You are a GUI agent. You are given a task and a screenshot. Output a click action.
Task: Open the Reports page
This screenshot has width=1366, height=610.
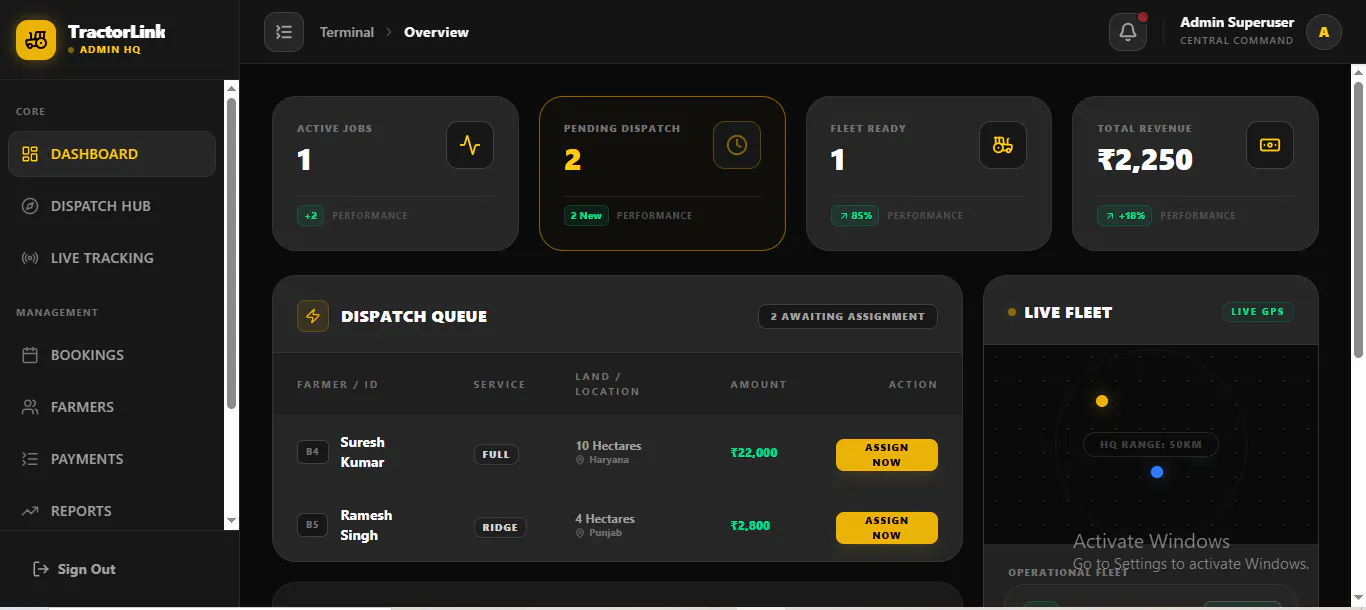pyautogui.click(x=112, y=511)
